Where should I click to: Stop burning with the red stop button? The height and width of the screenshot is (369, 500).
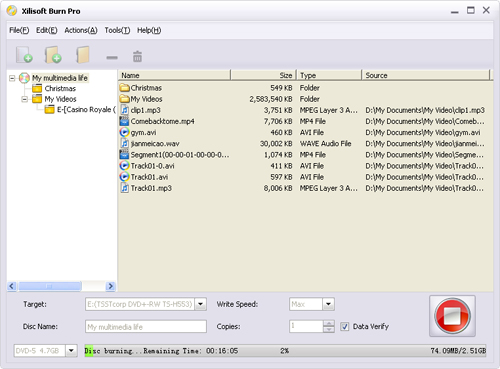(452, 316)
